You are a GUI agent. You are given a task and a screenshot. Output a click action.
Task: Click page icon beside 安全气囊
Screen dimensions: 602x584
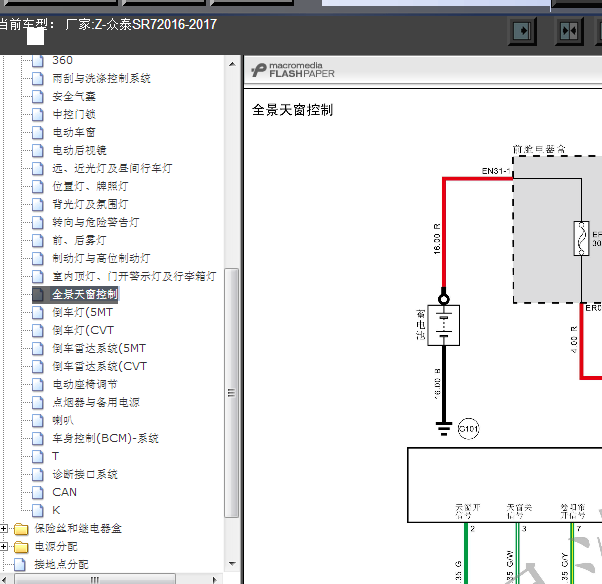coord(38,96)
